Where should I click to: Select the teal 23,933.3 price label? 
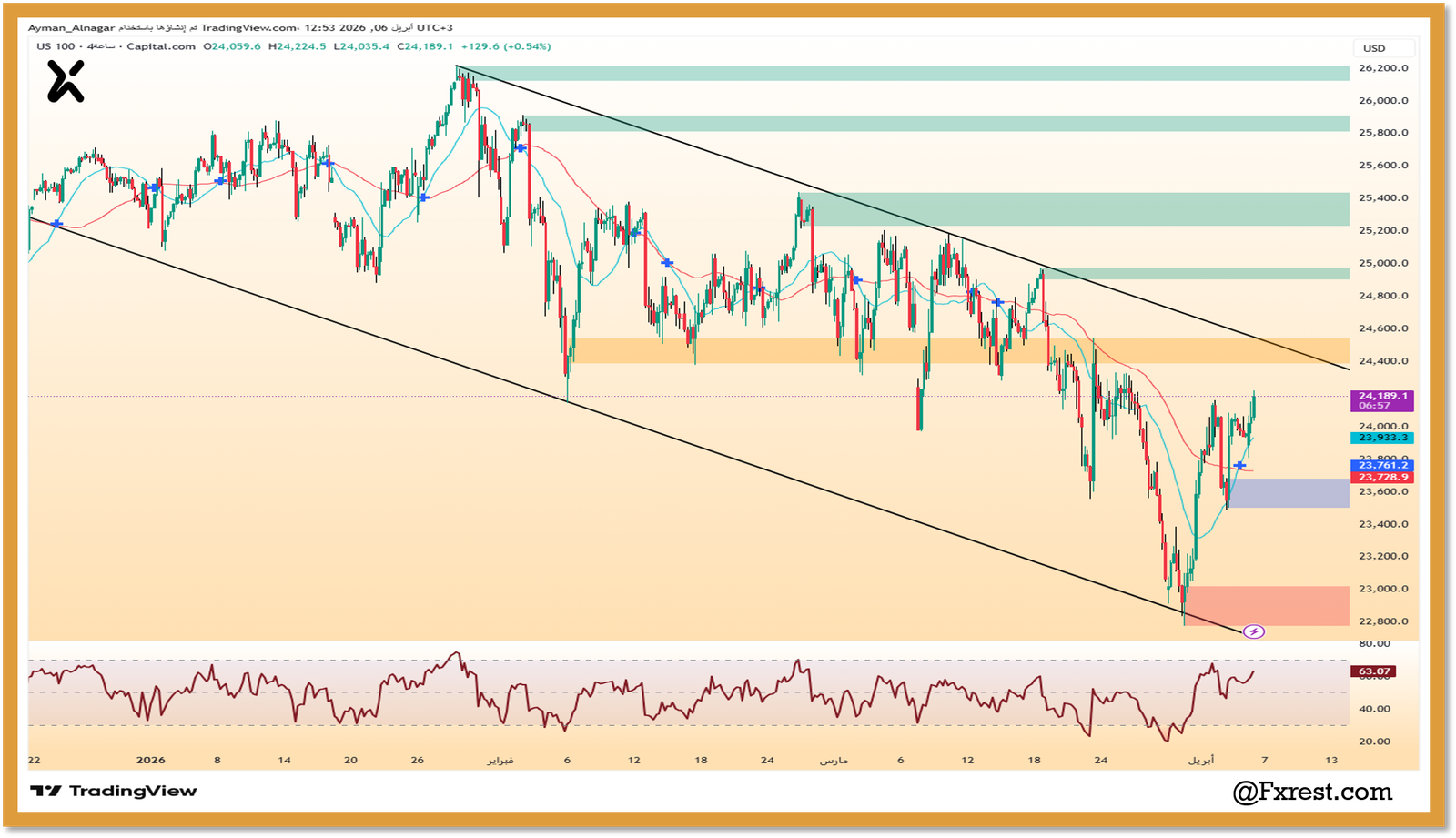click(x=1382, y=438)
